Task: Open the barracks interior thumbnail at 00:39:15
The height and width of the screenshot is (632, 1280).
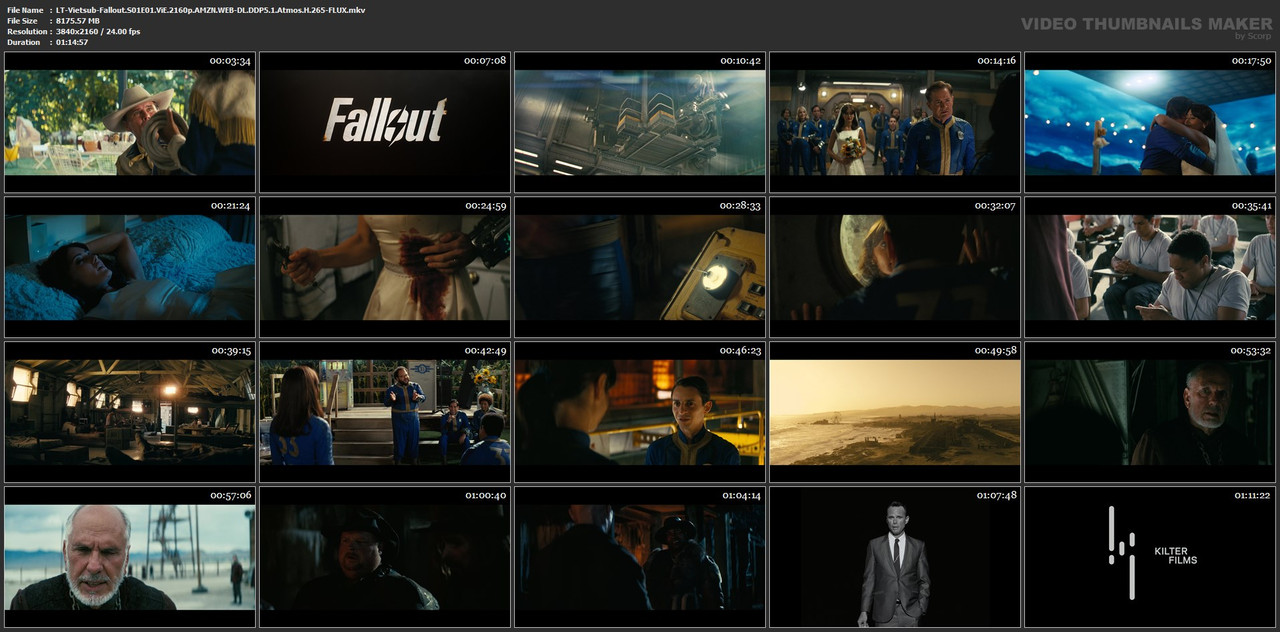Action: (x=130, y=412)
